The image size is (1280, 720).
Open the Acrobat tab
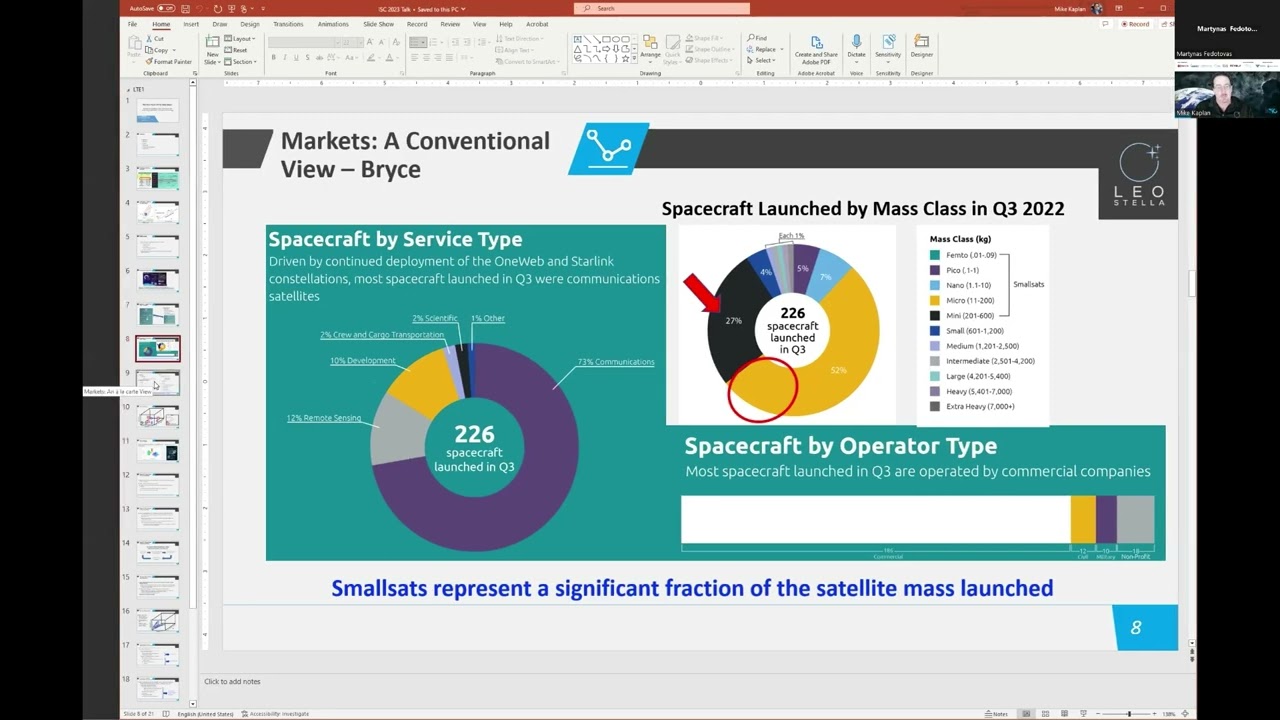[537, 24]
